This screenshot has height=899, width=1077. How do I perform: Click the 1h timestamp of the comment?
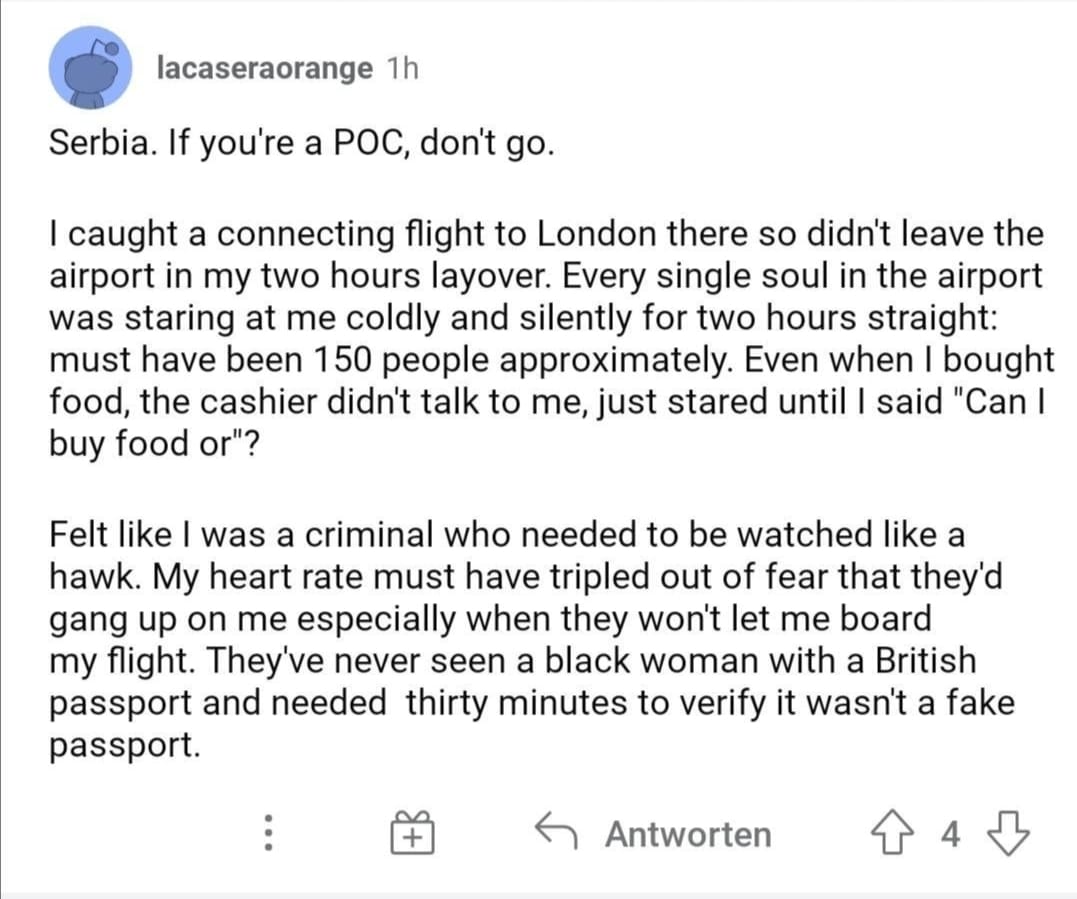pyautogui.click(x=403, y=68)
